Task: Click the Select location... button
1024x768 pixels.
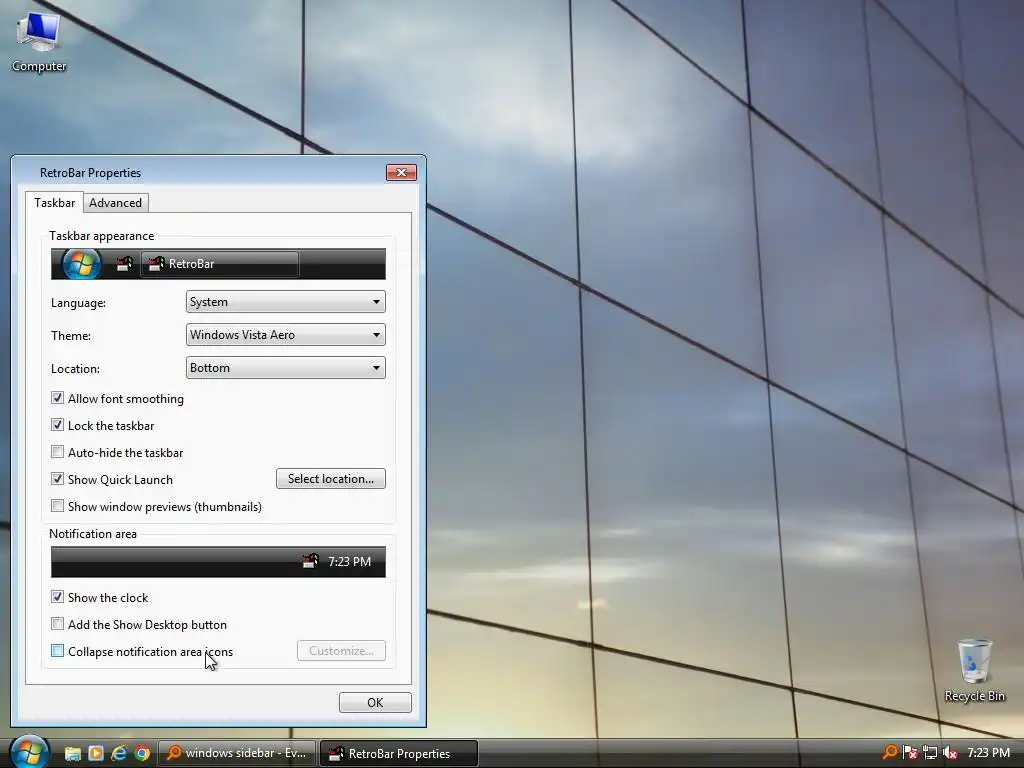Action: (x=330, y=479)
